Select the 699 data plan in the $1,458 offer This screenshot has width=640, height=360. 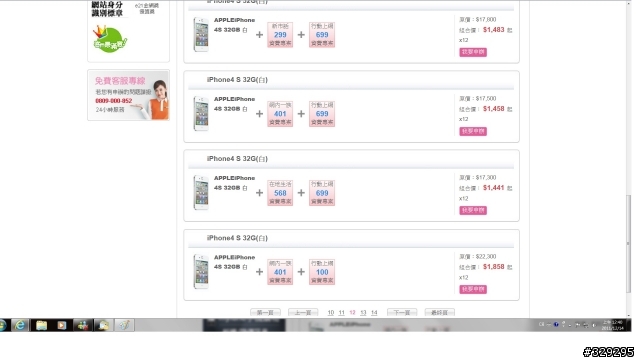pyautogui.click(x=322, y=114)
